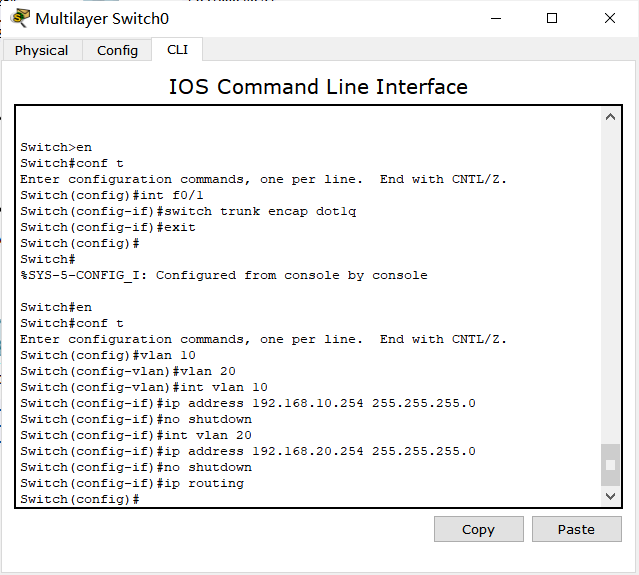Maximize the Multilayer Switch0 window
The height and width of the screenshot is (575, 639).
(552, 18)
